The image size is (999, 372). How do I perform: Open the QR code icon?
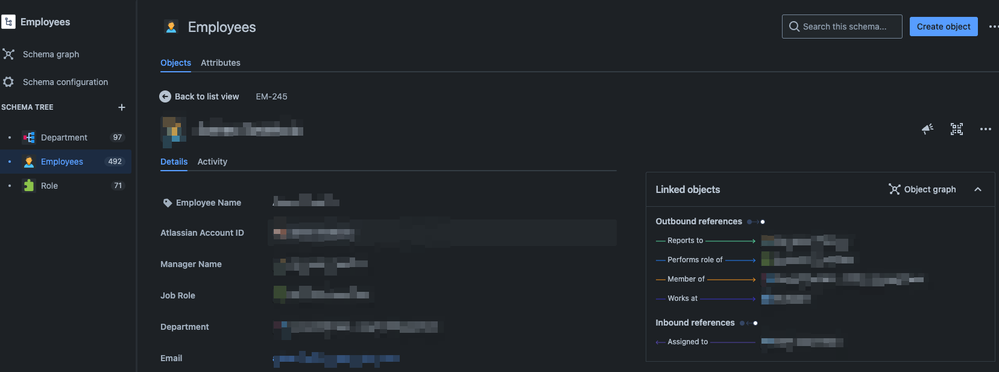(956, 129)
